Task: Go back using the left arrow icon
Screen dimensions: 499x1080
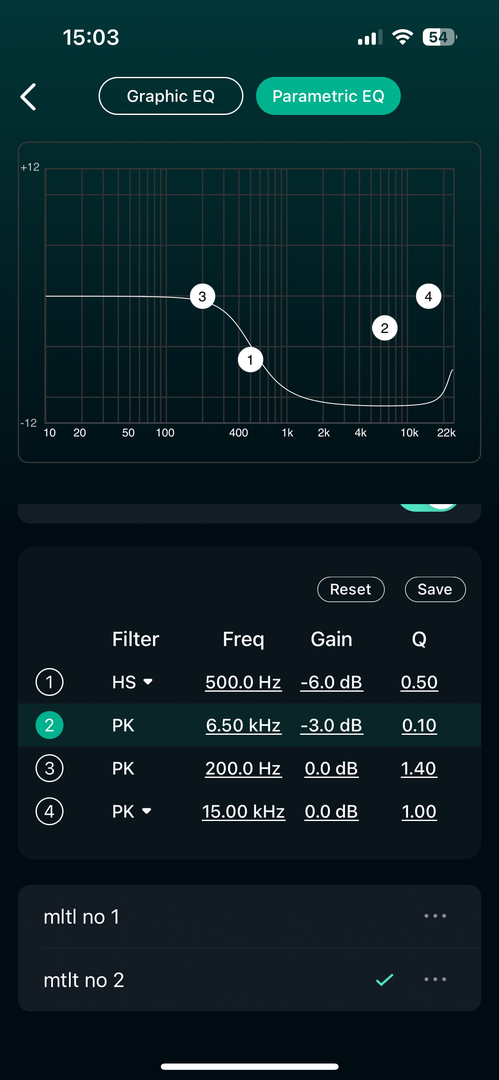Action: pos(28,97)
